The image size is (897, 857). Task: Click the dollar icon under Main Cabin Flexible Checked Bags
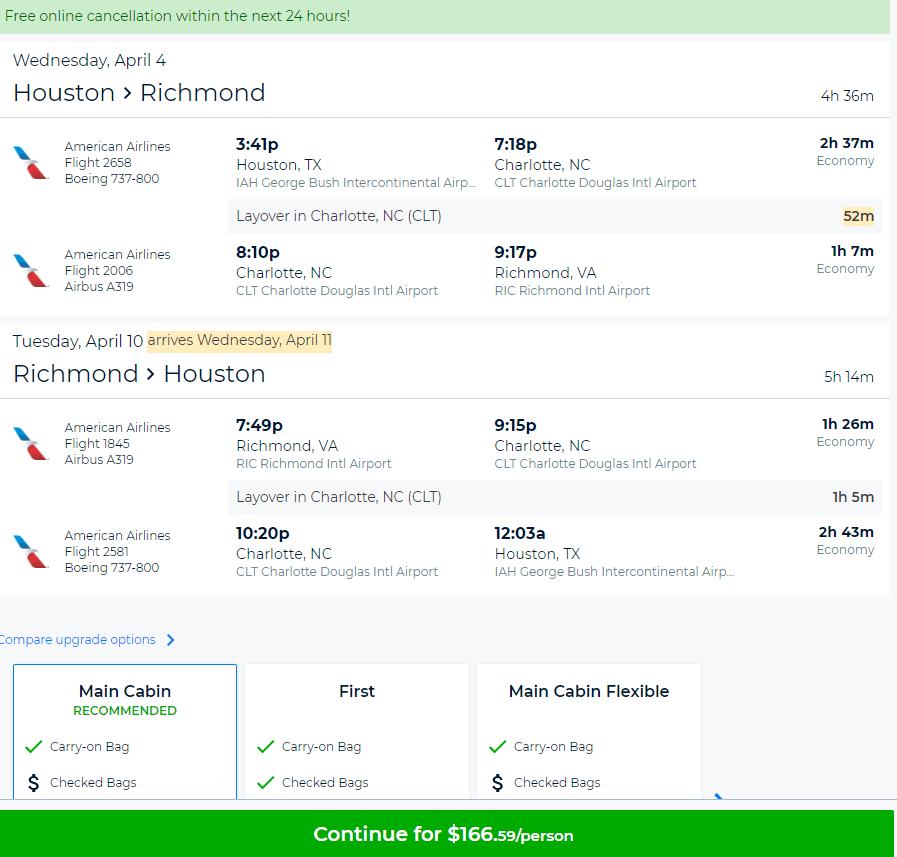497,782
